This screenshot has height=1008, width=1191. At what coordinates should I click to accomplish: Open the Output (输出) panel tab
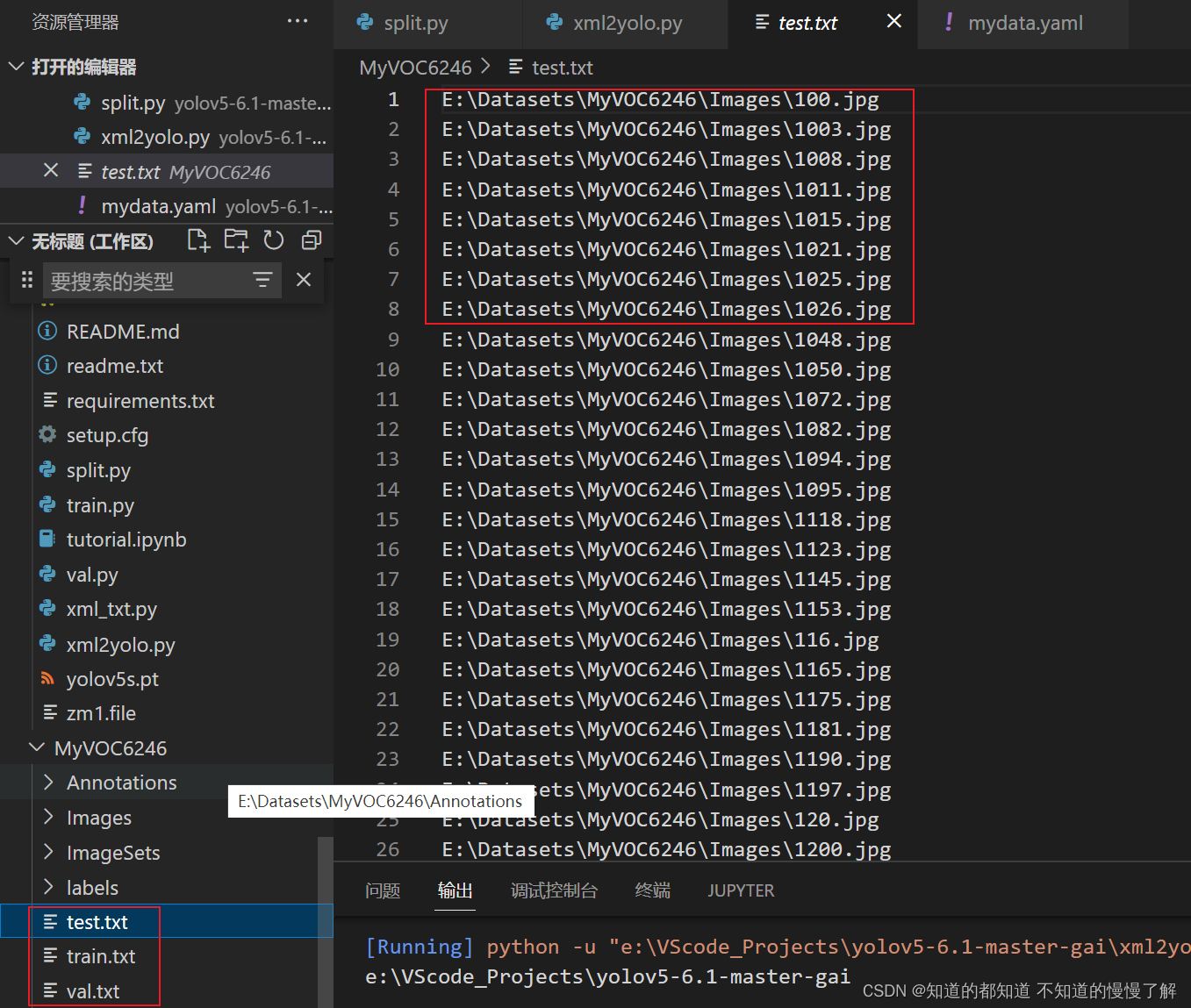pyautogui.click(x=455, y=890)
